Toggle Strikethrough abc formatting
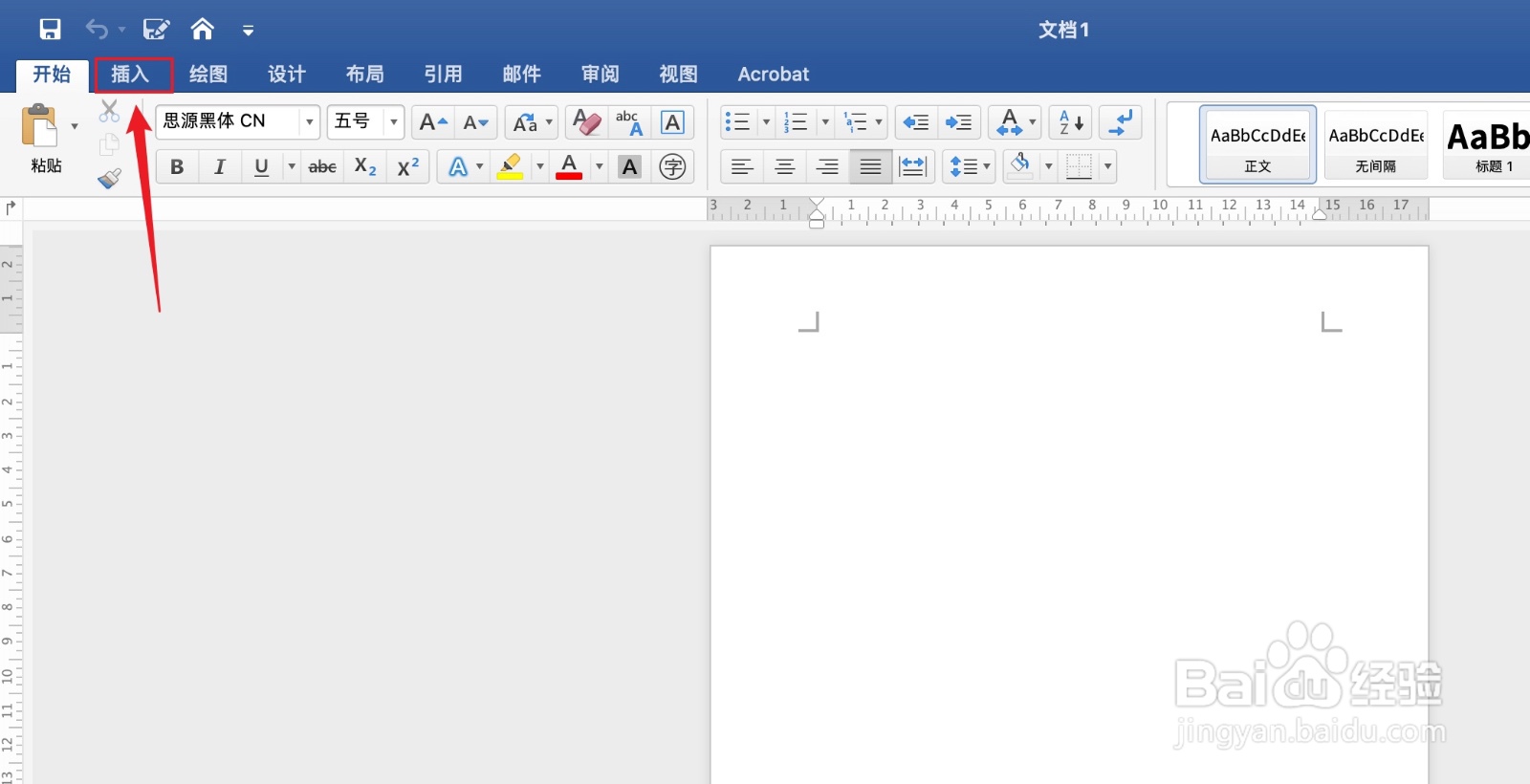The height and width of the screenshot is (784, 1530). click(x=322, y=166)
